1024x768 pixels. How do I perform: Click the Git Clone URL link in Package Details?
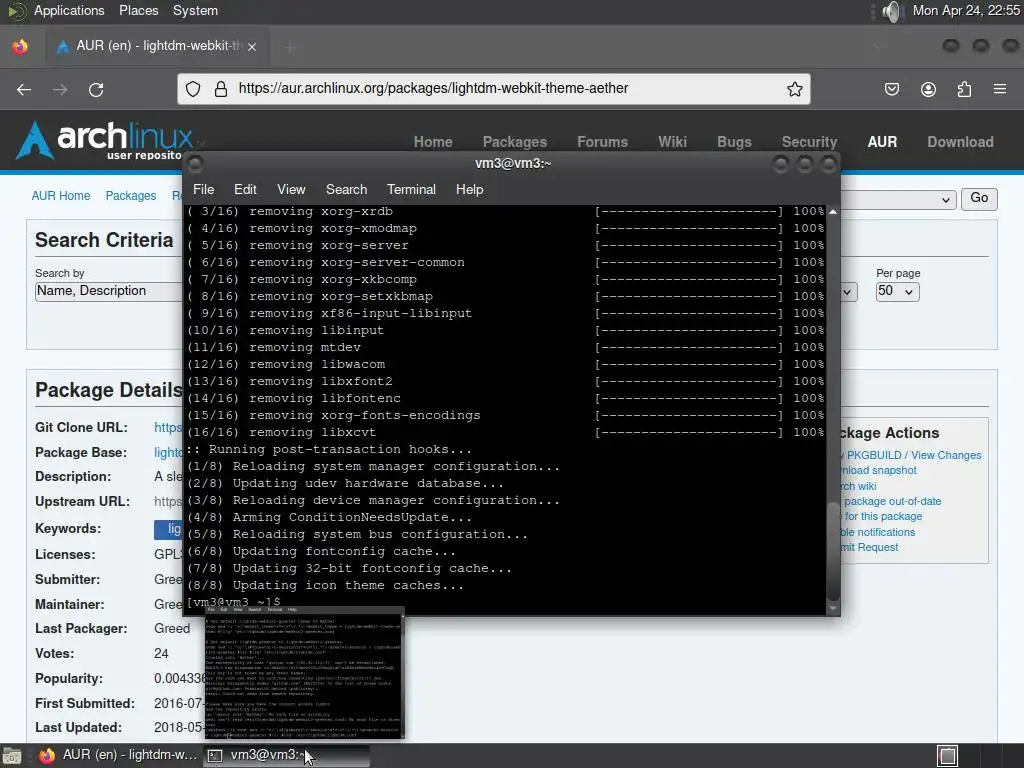(x=168, y=428)
